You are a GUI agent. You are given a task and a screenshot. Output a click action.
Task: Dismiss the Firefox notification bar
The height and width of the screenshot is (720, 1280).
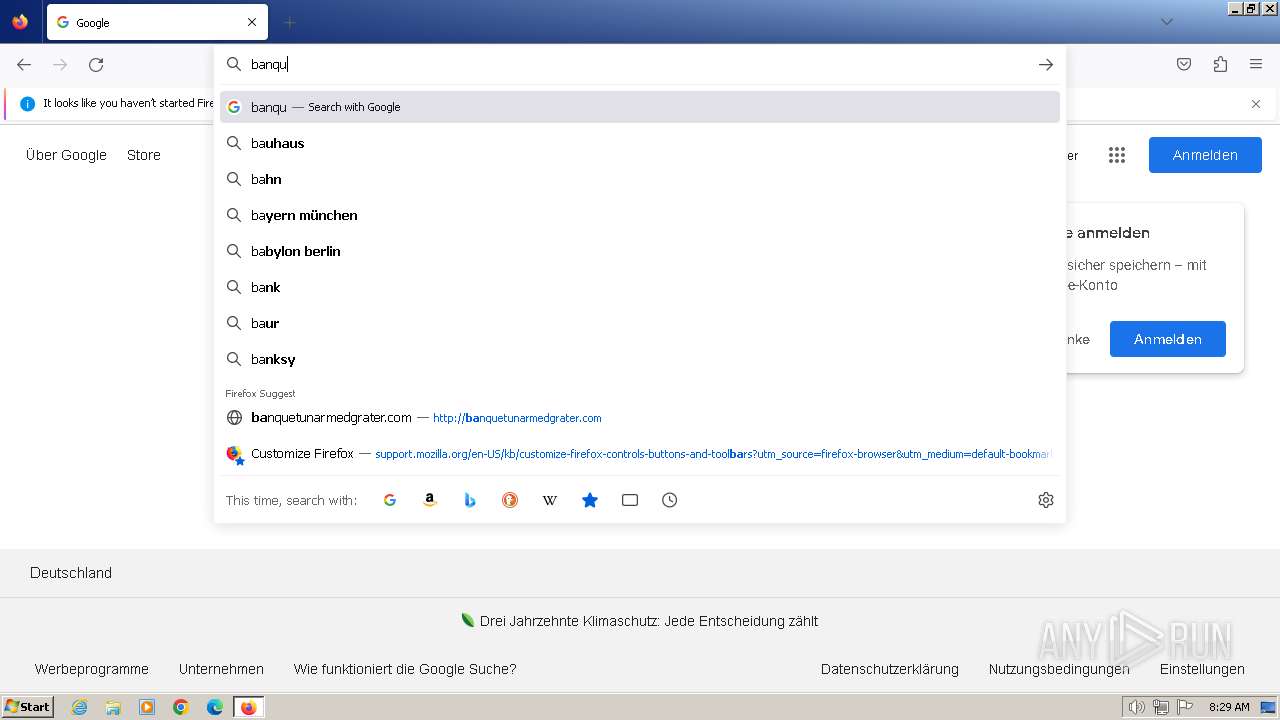pos(1256,104)
